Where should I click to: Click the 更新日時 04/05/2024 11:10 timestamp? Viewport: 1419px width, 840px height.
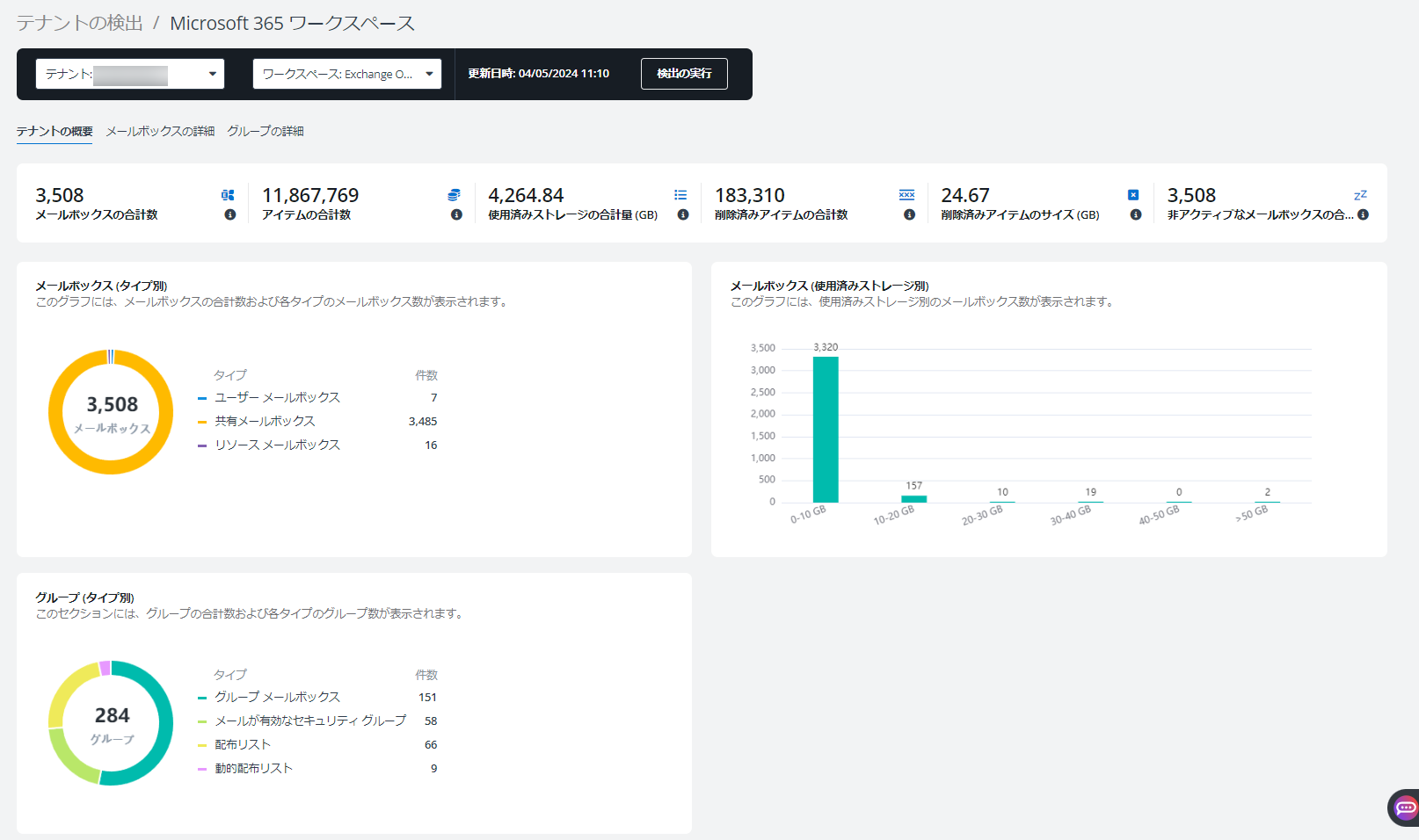click(538, 74)
